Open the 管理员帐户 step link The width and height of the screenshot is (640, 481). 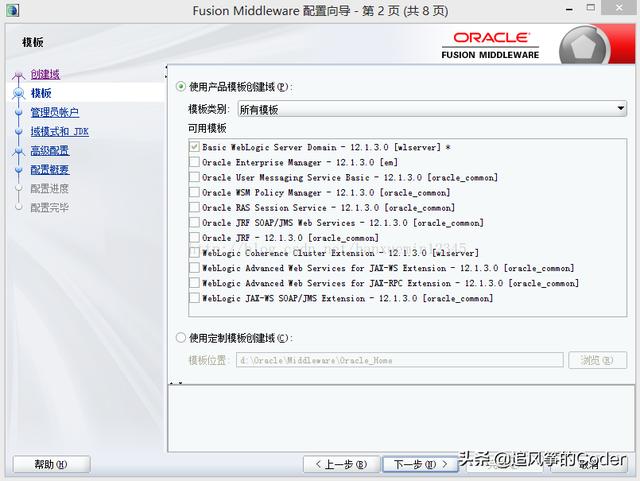pos(55,112)
